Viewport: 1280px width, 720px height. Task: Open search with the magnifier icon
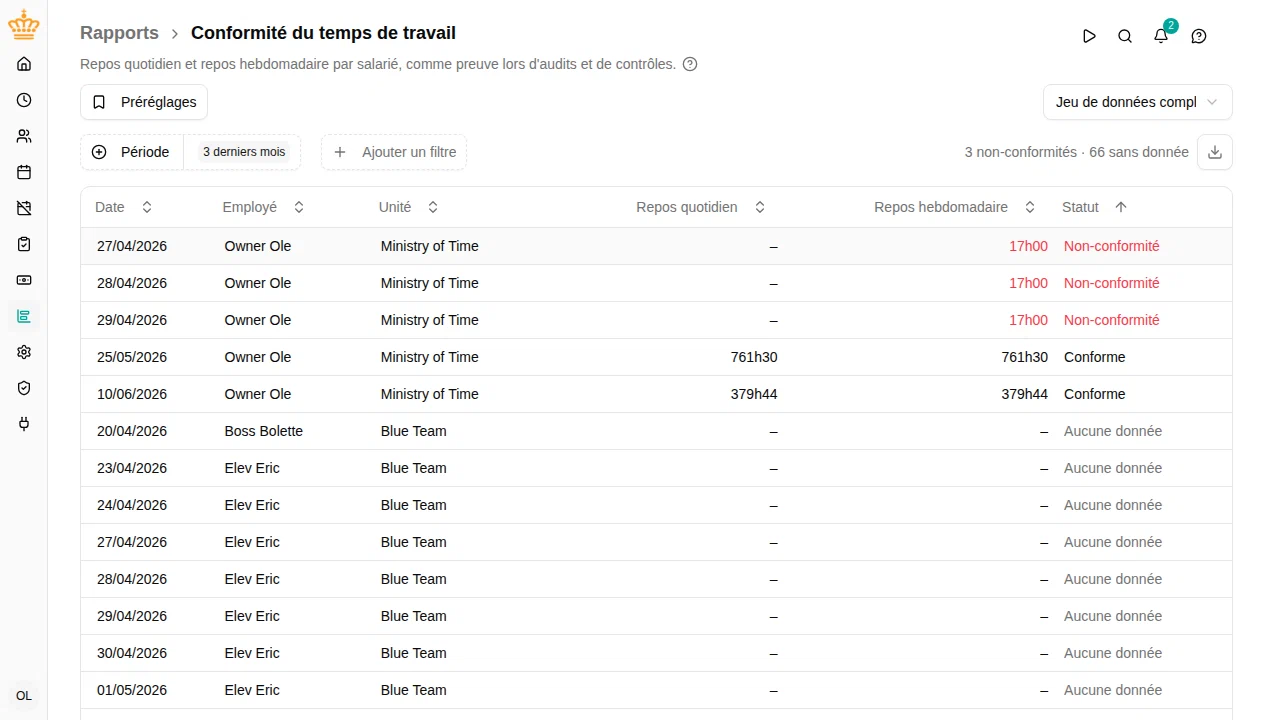point(1125,36)
